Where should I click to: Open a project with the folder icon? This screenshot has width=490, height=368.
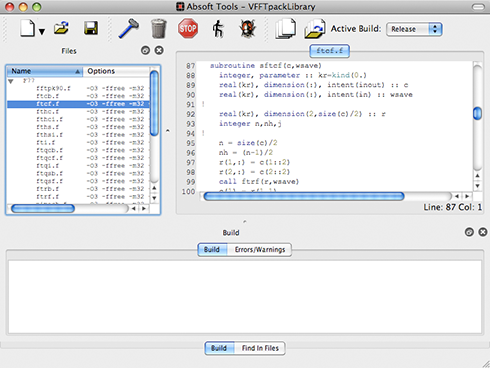coord(62,28)
